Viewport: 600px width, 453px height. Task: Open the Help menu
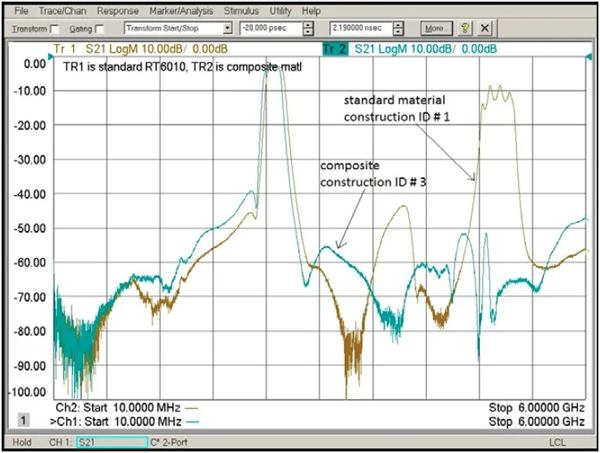pyautogui.click(x=311, y=11)
